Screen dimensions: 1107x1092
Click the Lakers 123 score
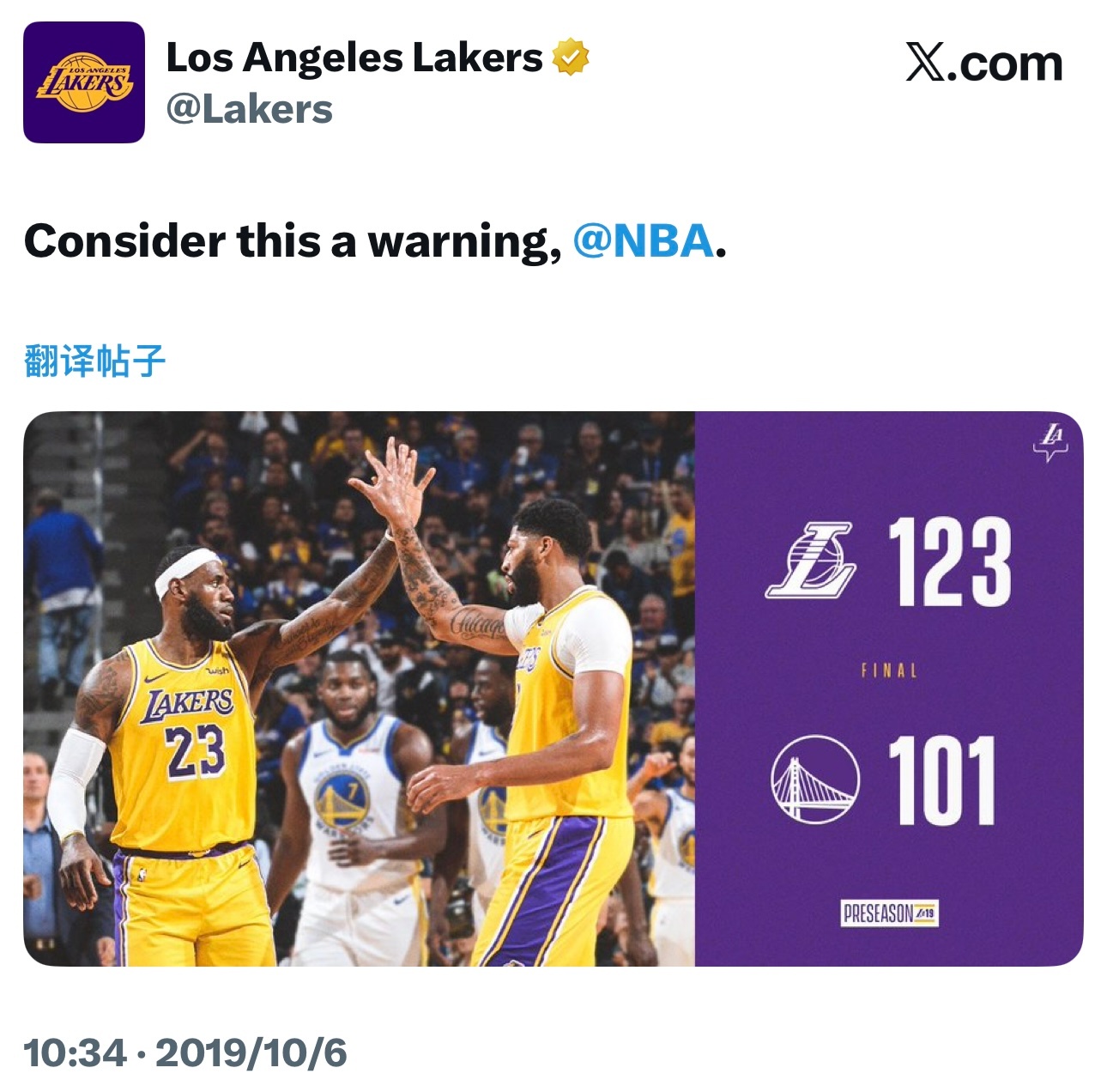950,561
